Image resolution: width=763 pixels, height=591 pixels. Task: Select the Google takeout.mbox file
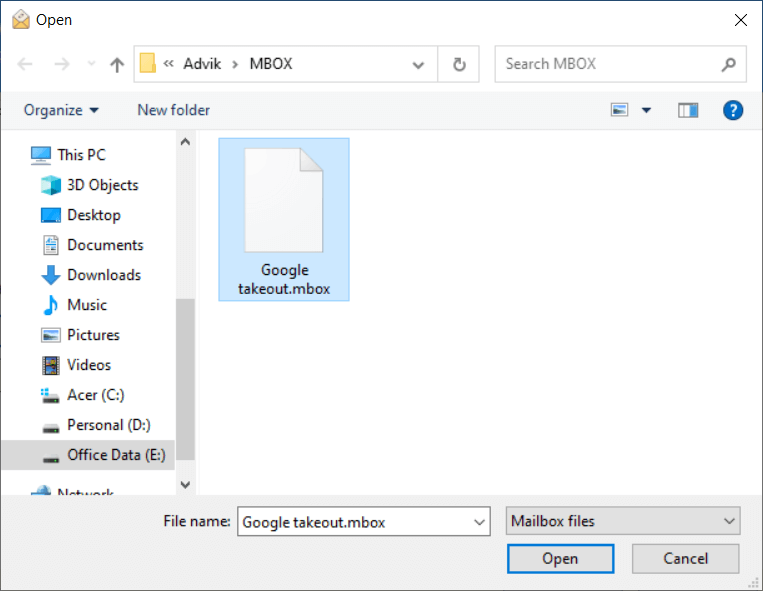[284, 220]
